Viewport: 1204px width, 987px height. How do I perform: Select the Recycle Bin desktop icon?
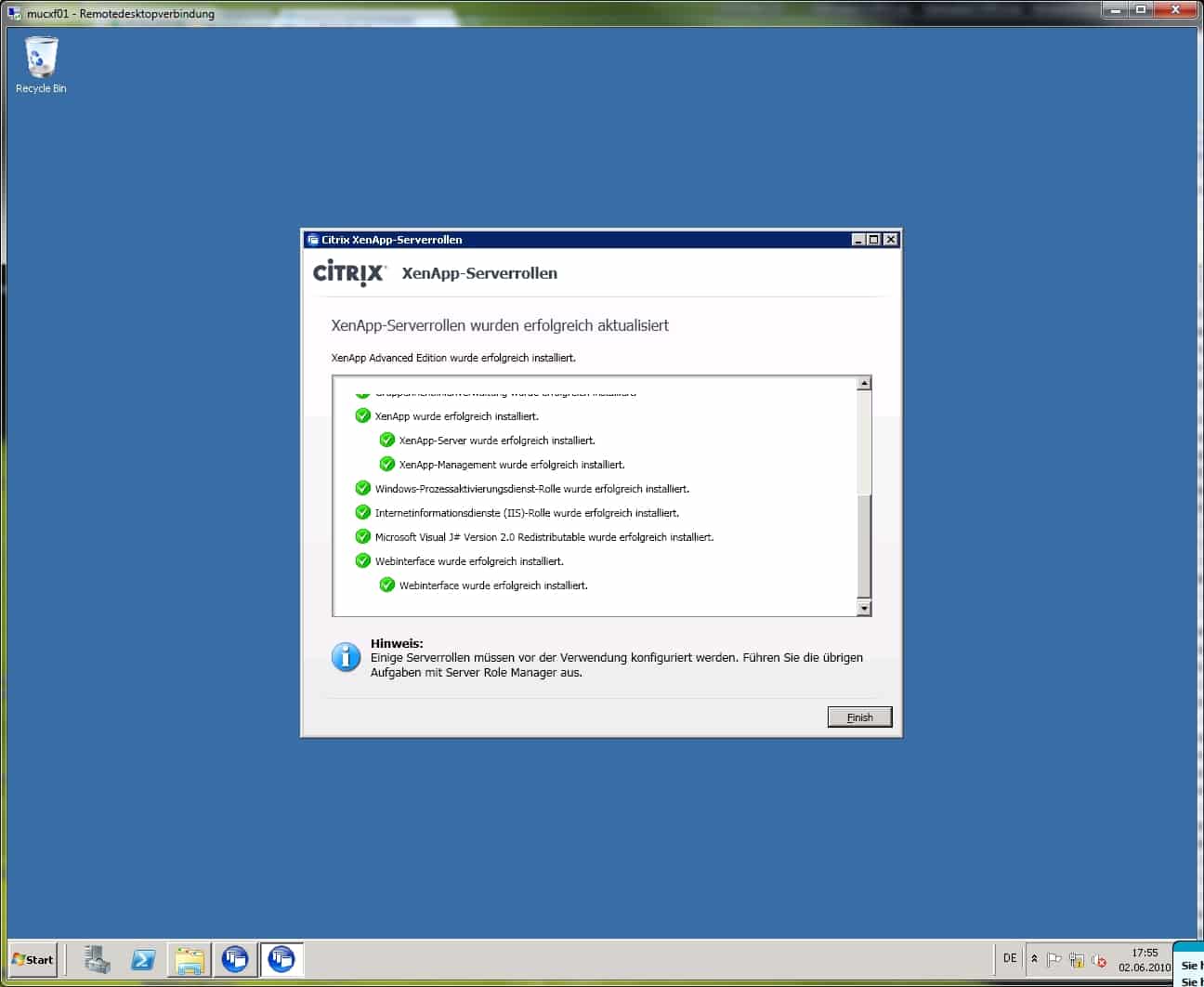click(x=41, y=65)
